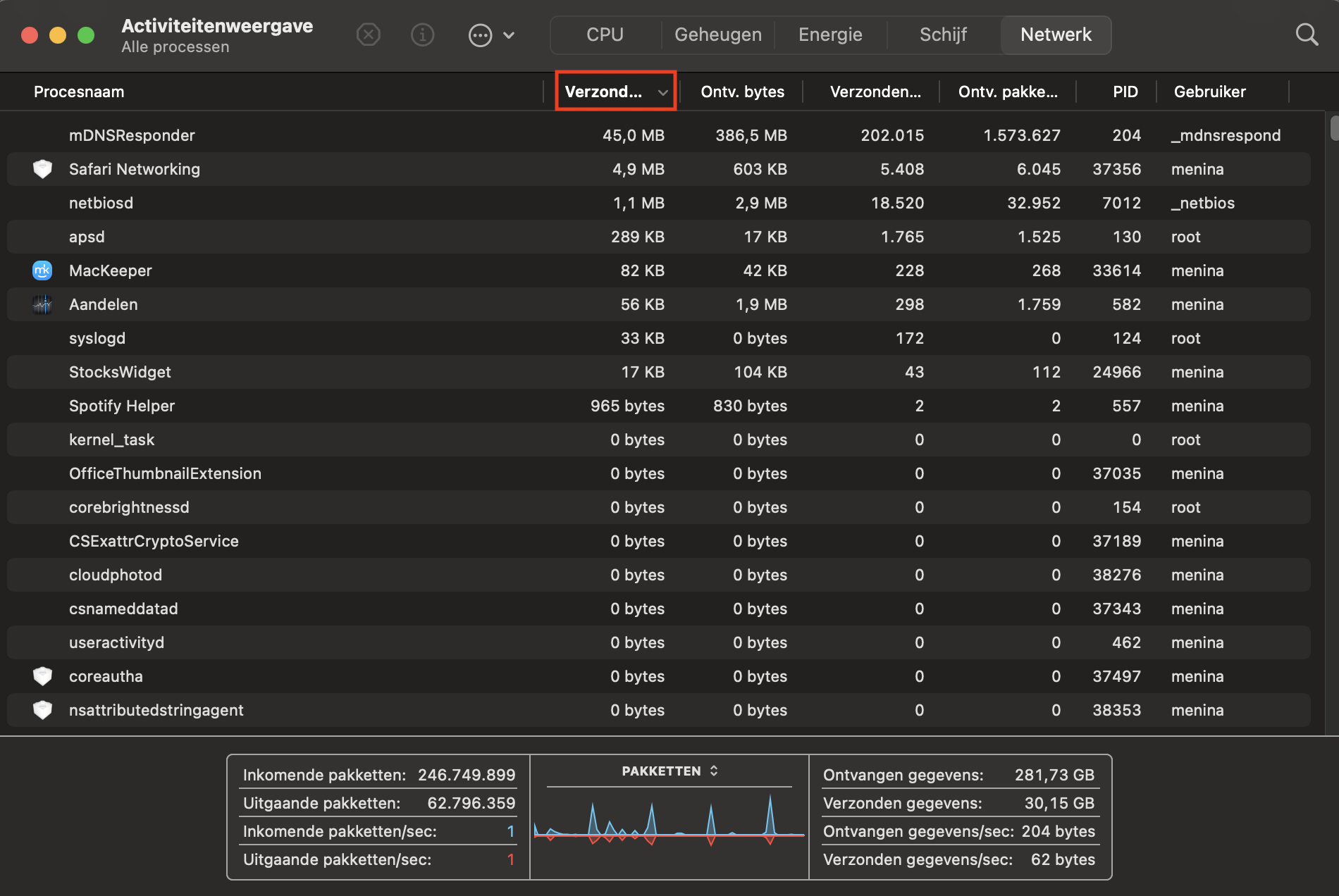Viewport: 1339px width, 896px height.
Task: Sort by the Procesnaam column header
Action: click(x=79, y=92)
